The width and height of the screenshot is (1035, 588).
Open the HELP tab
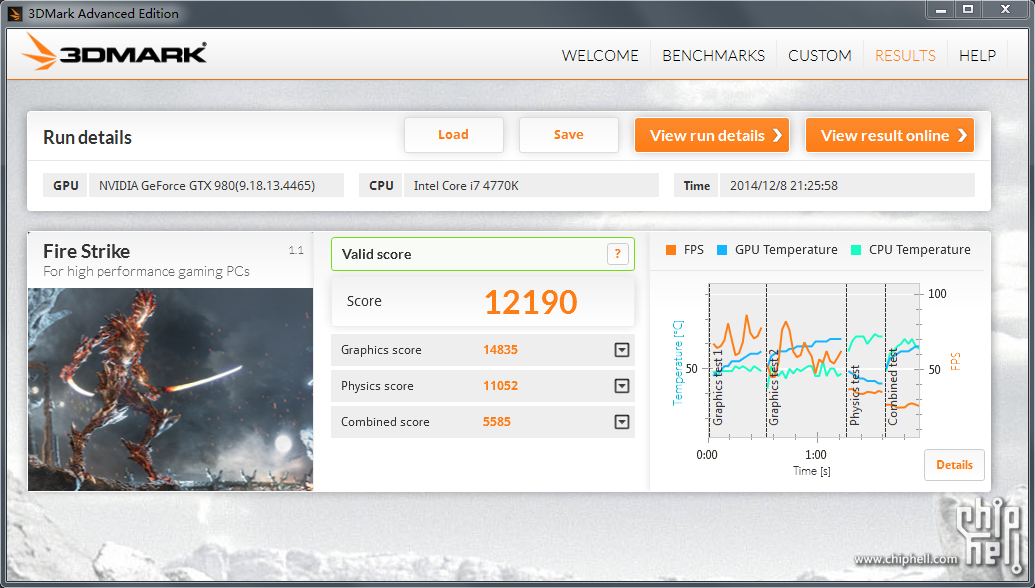click(x=978, y=55)
